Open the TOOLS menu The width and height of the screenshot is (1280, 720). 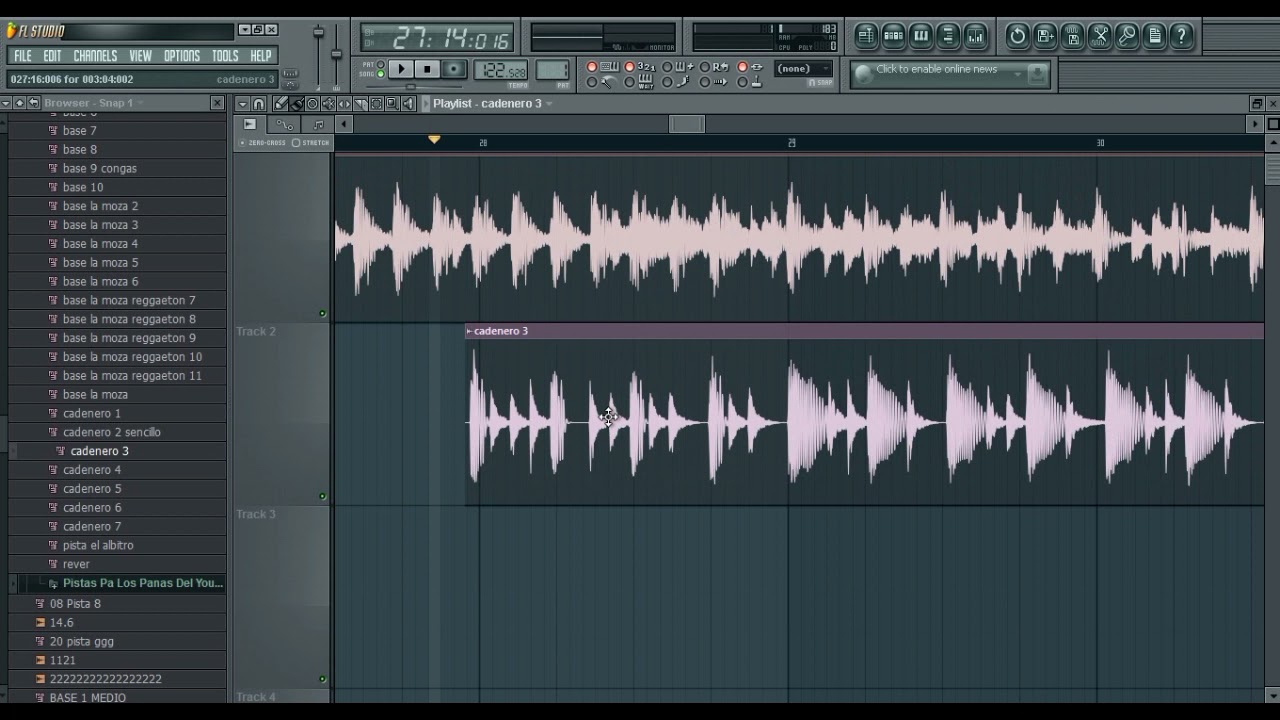[225, 56]
